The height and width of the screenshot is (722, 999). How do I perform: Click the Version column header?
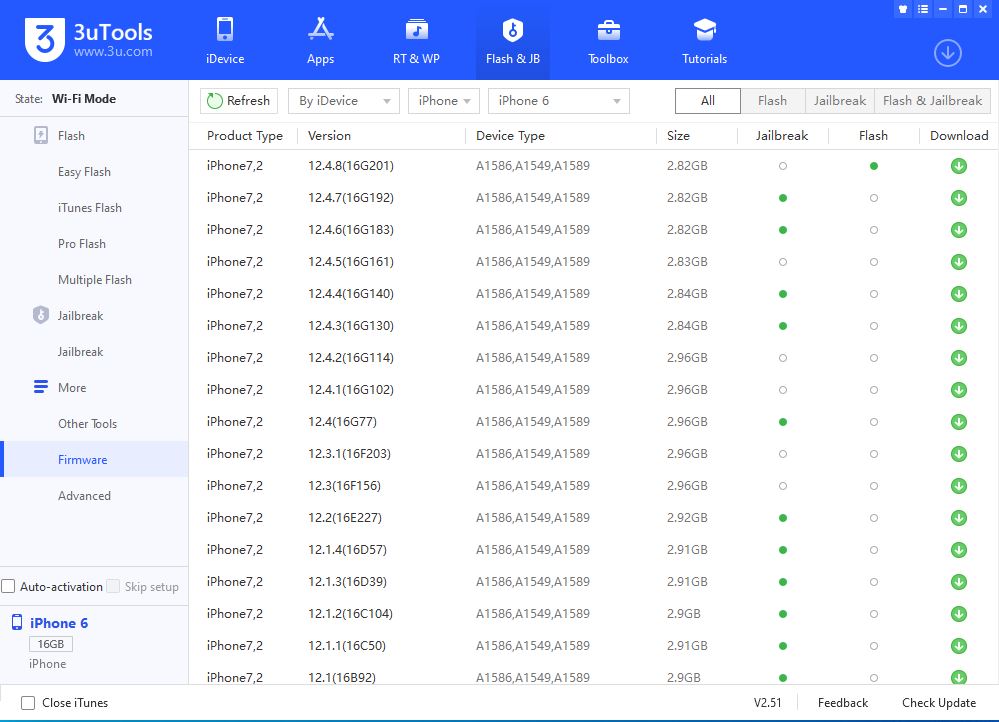tap(329, 136)
